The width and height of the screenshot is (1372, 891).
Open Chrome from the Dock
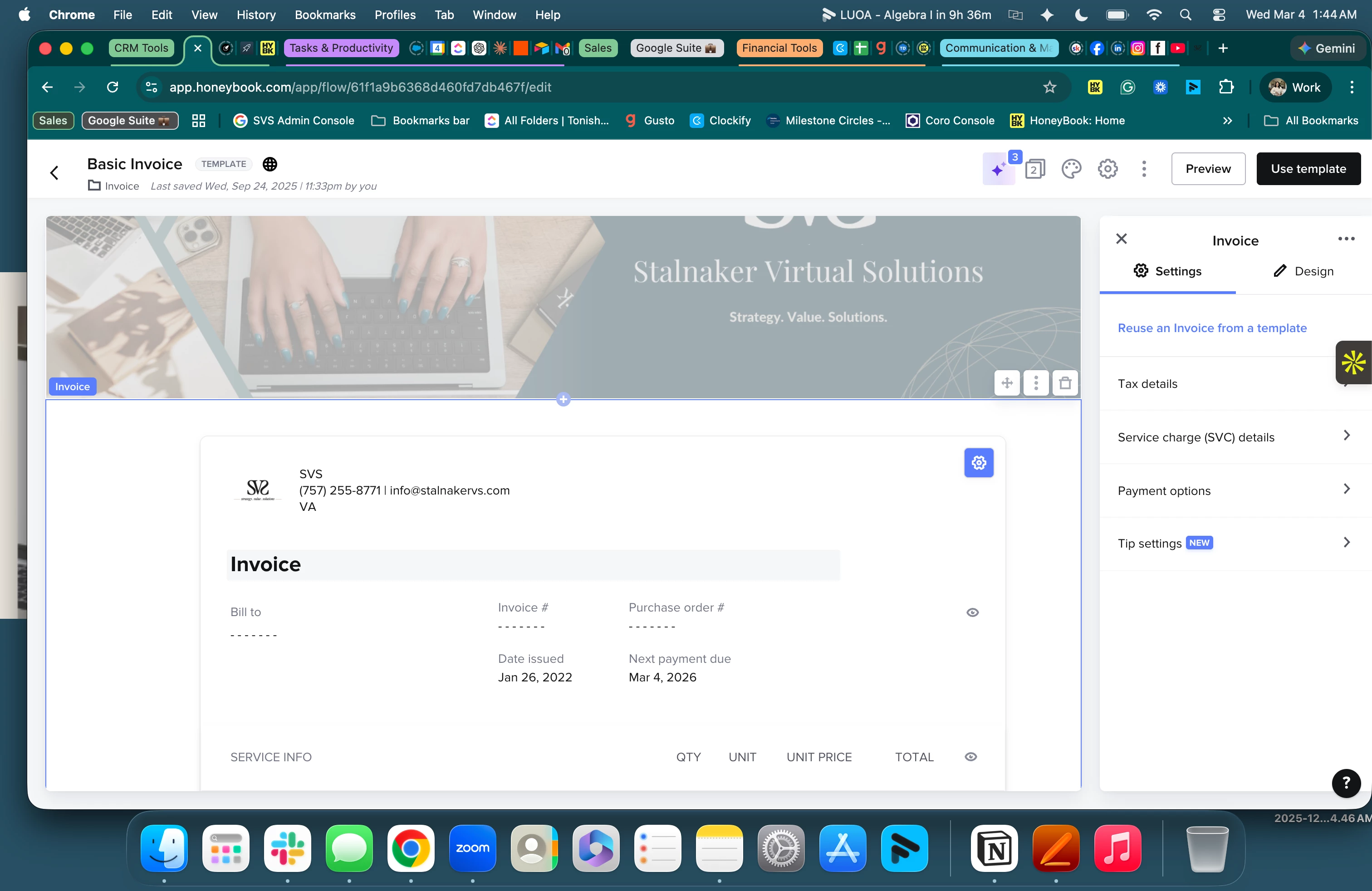point(411,848)
